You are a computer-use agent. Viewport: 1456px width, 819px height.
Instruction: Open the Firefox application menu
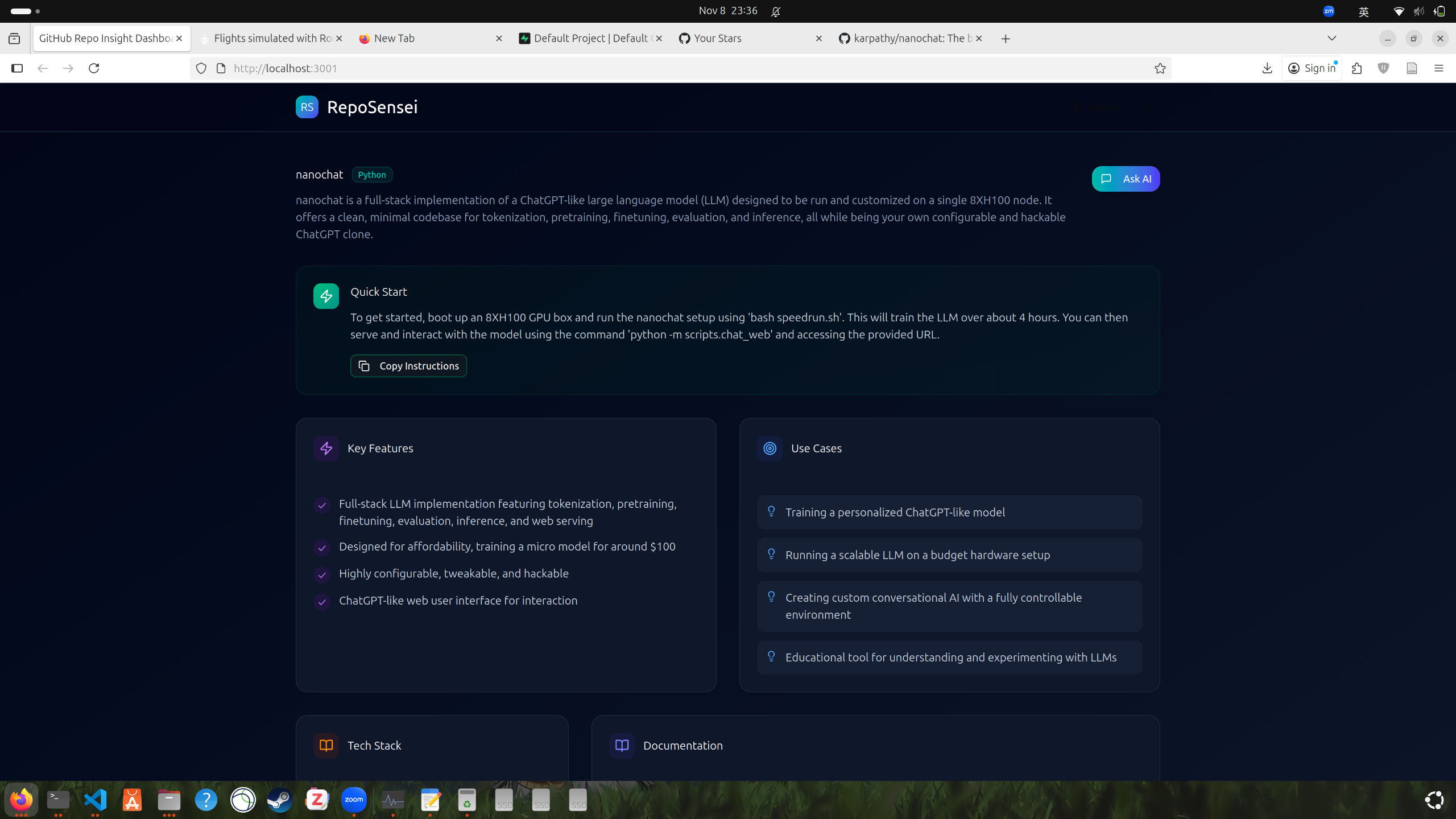(1438, 68)
